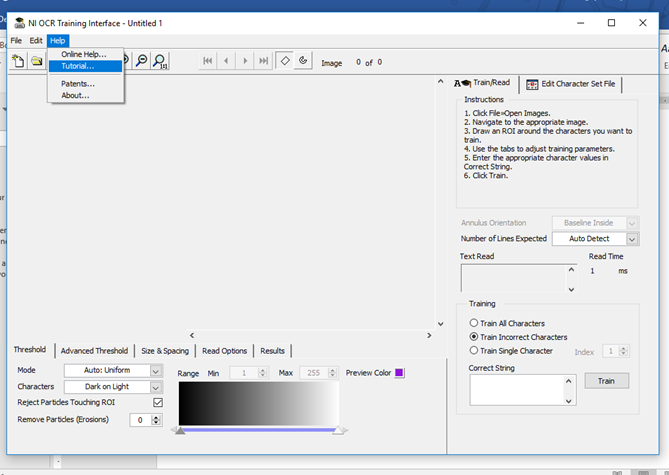Select Train Single Character option
This screenshot has height=475, width=669.
(474, 351)
